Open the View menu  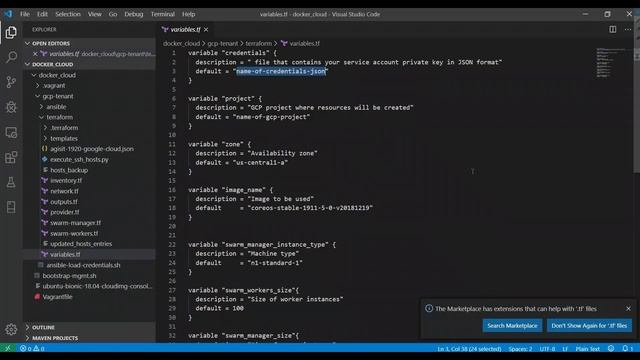[x=95, y=14]
